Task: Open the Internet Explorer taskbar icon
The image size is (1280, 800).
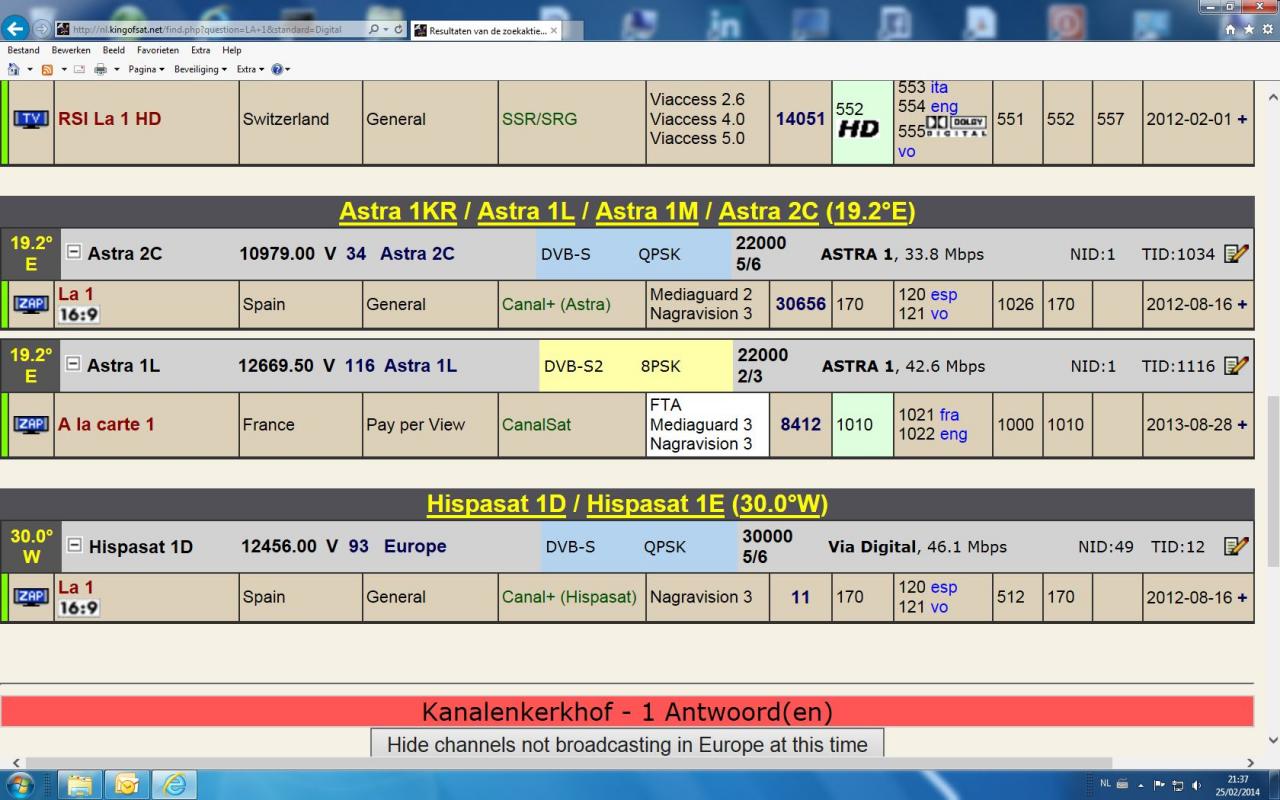Action: click(x=175, y=784)
